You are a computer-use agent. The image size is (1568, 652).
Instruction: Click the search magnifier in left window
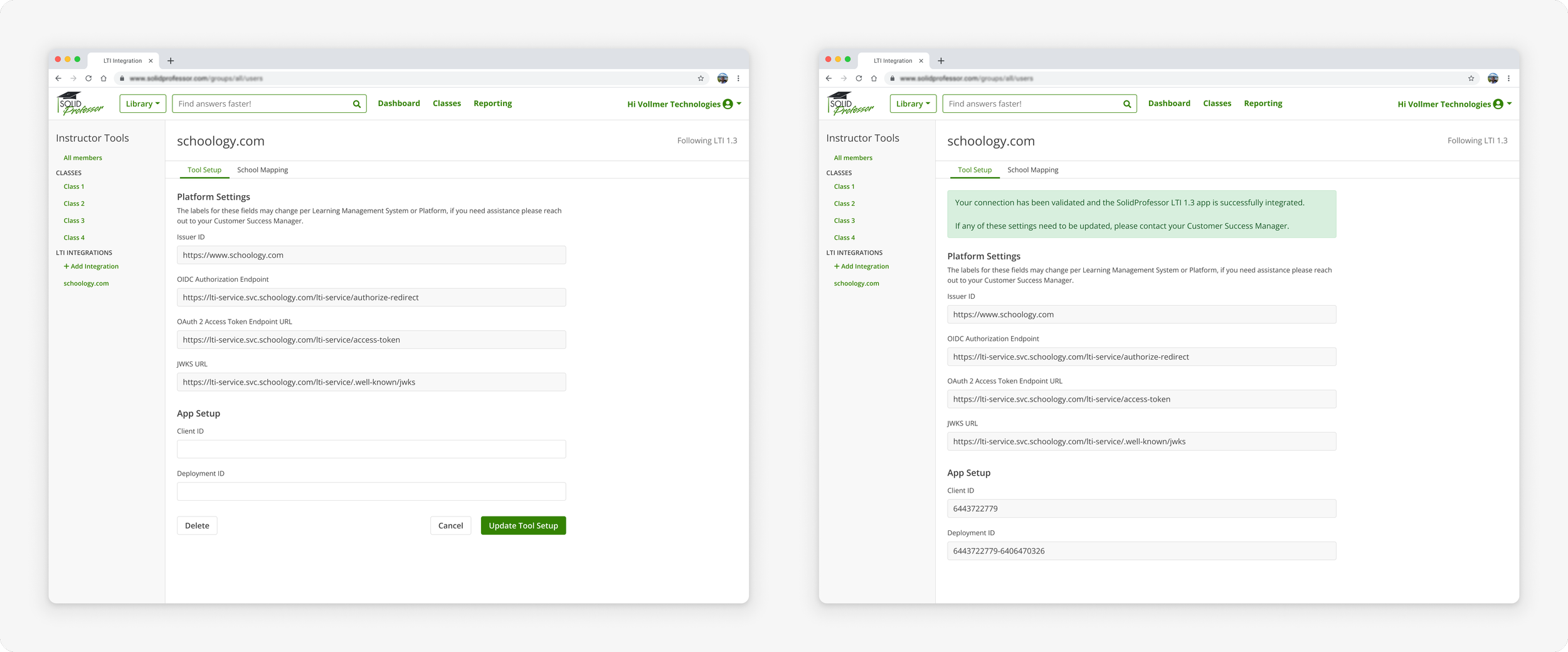point(357,104)
